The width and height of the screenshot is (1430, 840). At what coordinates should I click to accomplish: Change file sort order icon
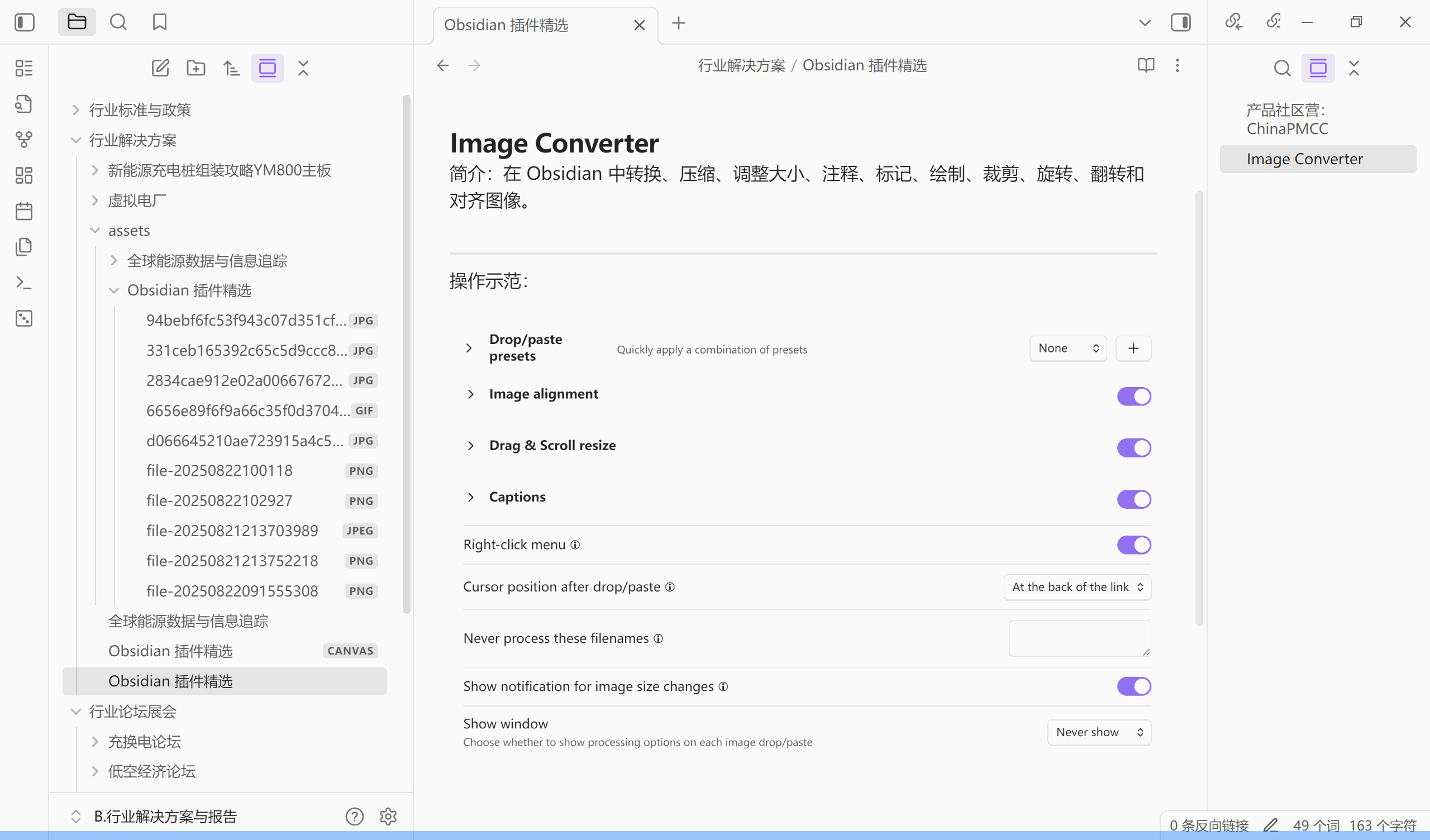[x=231, y=68]
